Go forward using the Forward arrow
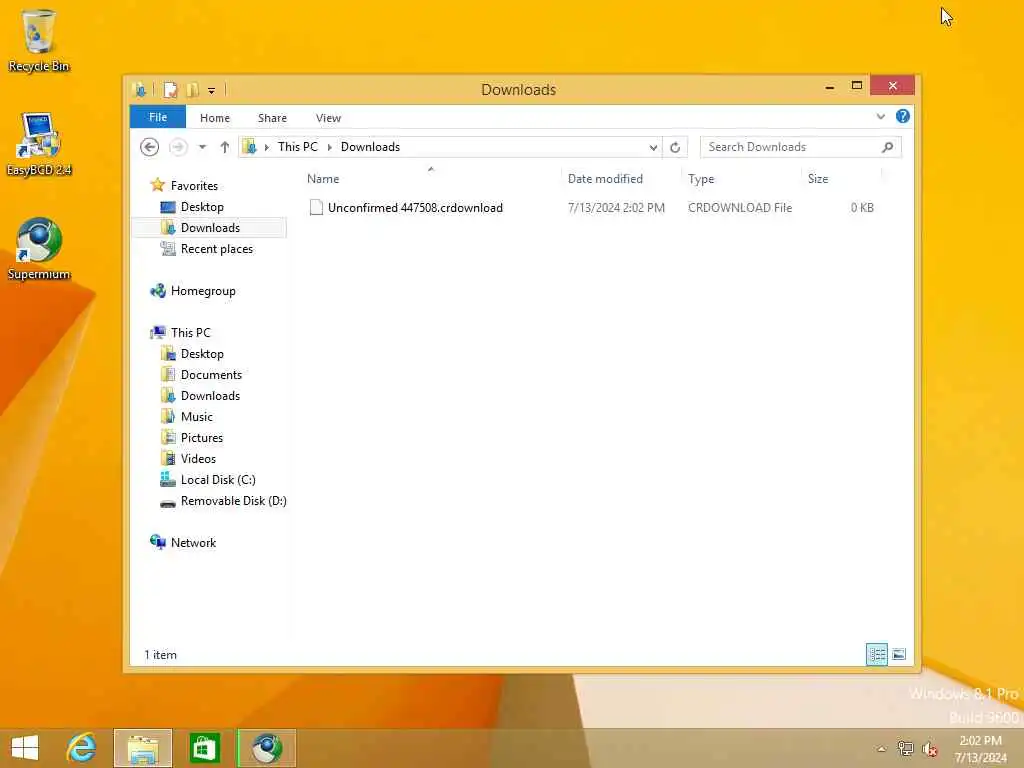The image size is (1024, 768). pos(178,147)
